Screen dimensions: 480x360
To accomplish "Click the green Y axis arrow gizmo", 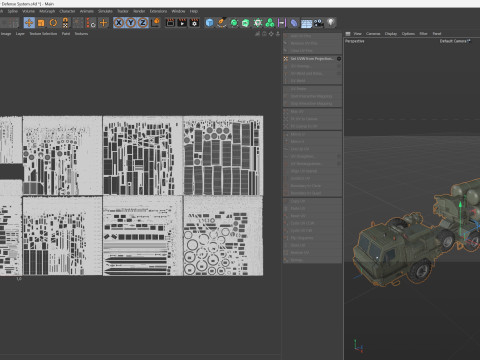I will [460, 205].
